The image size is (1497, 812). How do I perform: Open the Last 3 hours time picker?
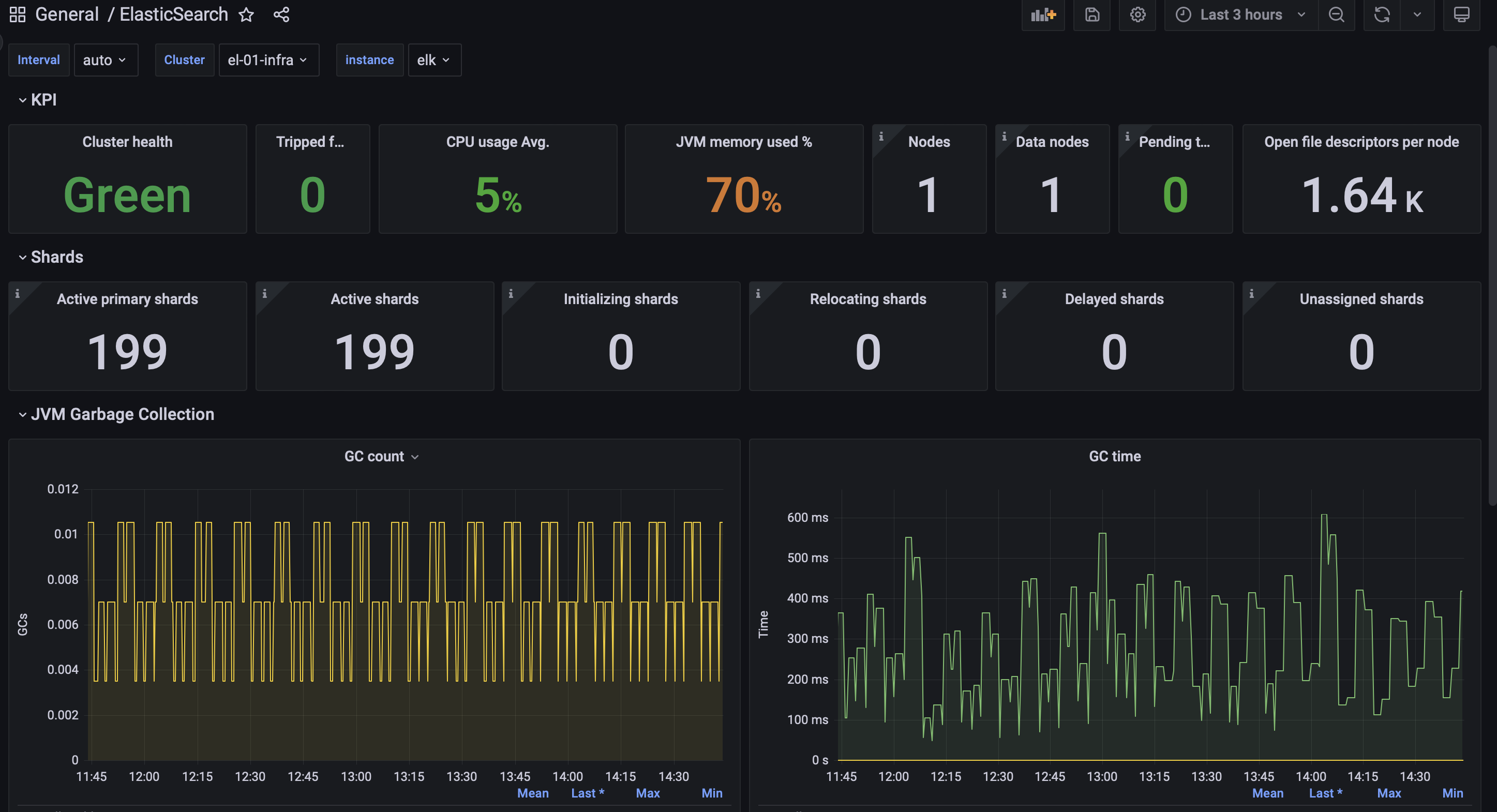coord(1240,14)
